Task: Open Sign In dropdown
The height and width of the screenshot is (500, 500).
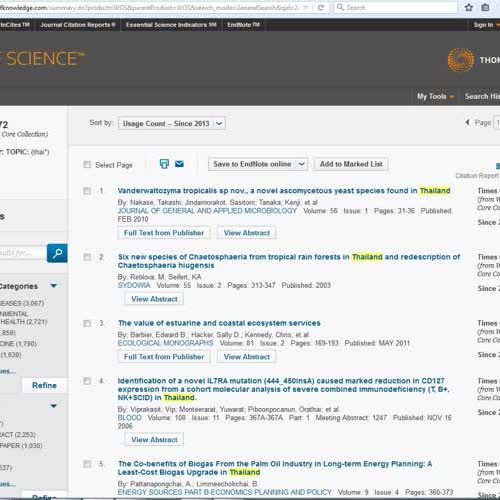Action: click(487, 25)
